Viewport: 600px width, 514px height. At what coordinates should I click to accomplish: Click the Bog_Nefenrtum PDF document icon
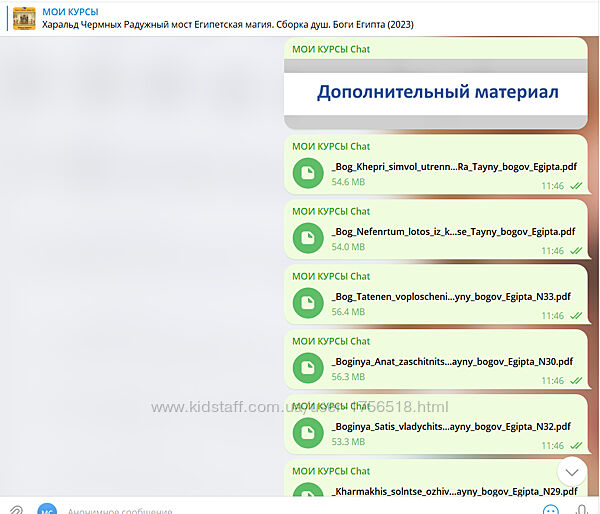pos(308,238)
